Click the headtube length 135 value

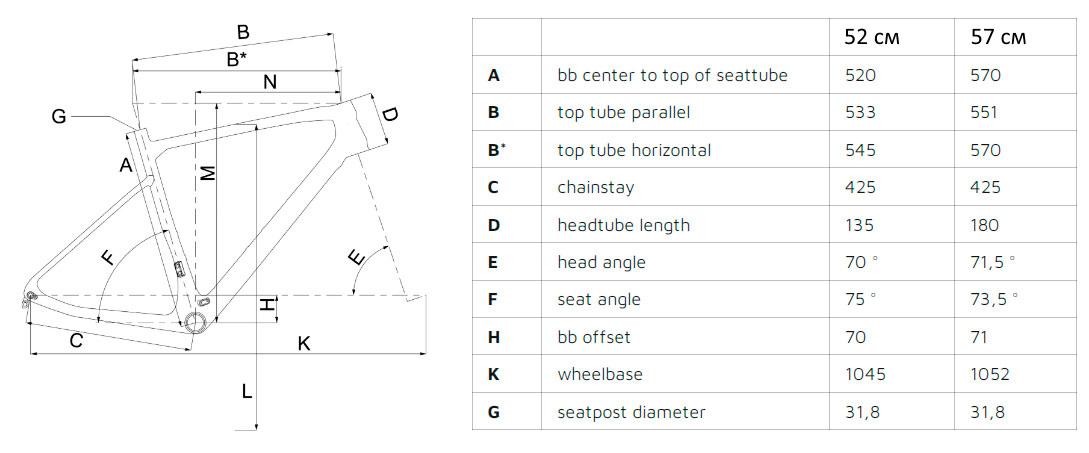coord(860,225)
